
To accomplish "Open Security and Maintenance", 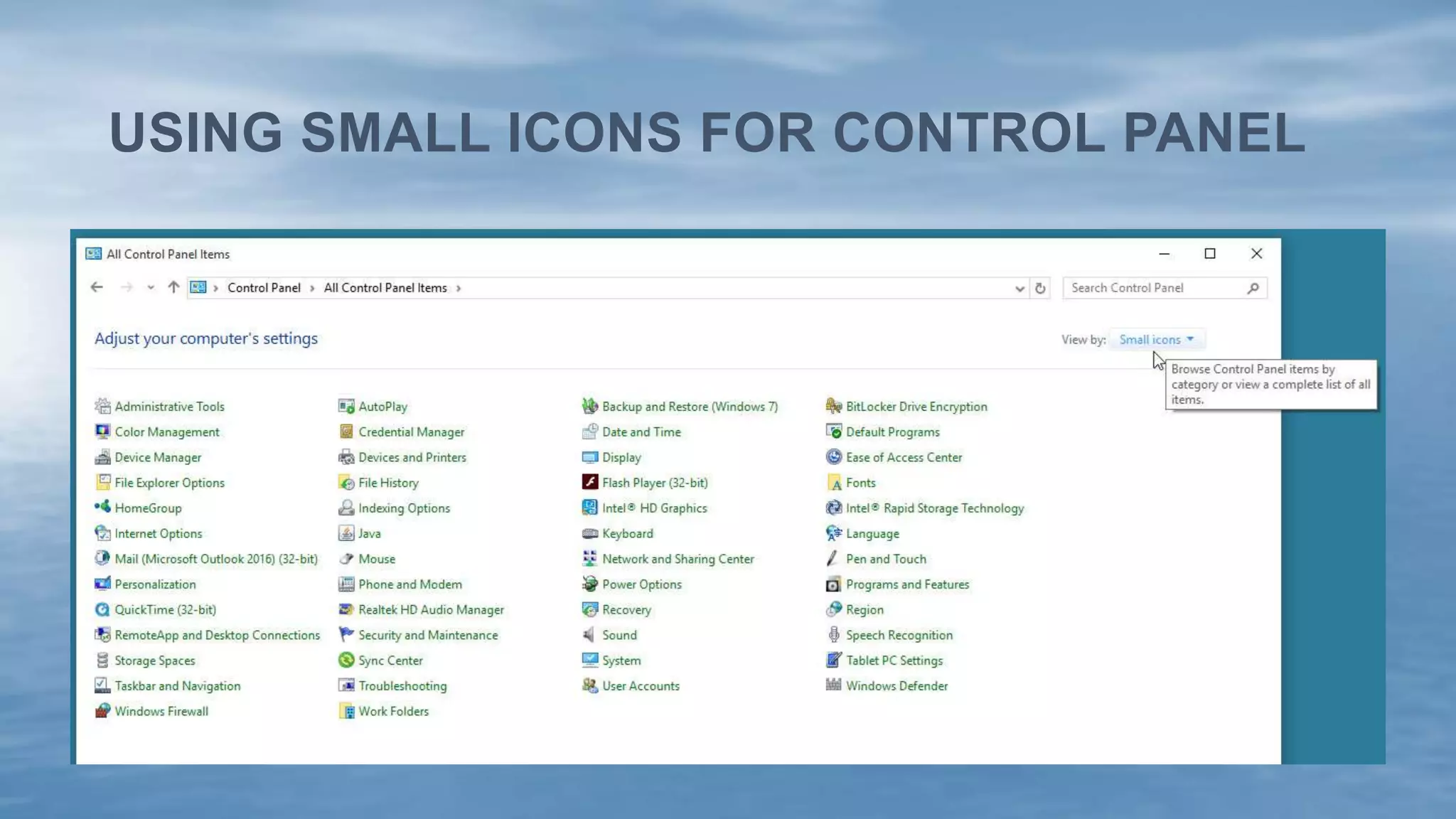I will 419,635.
